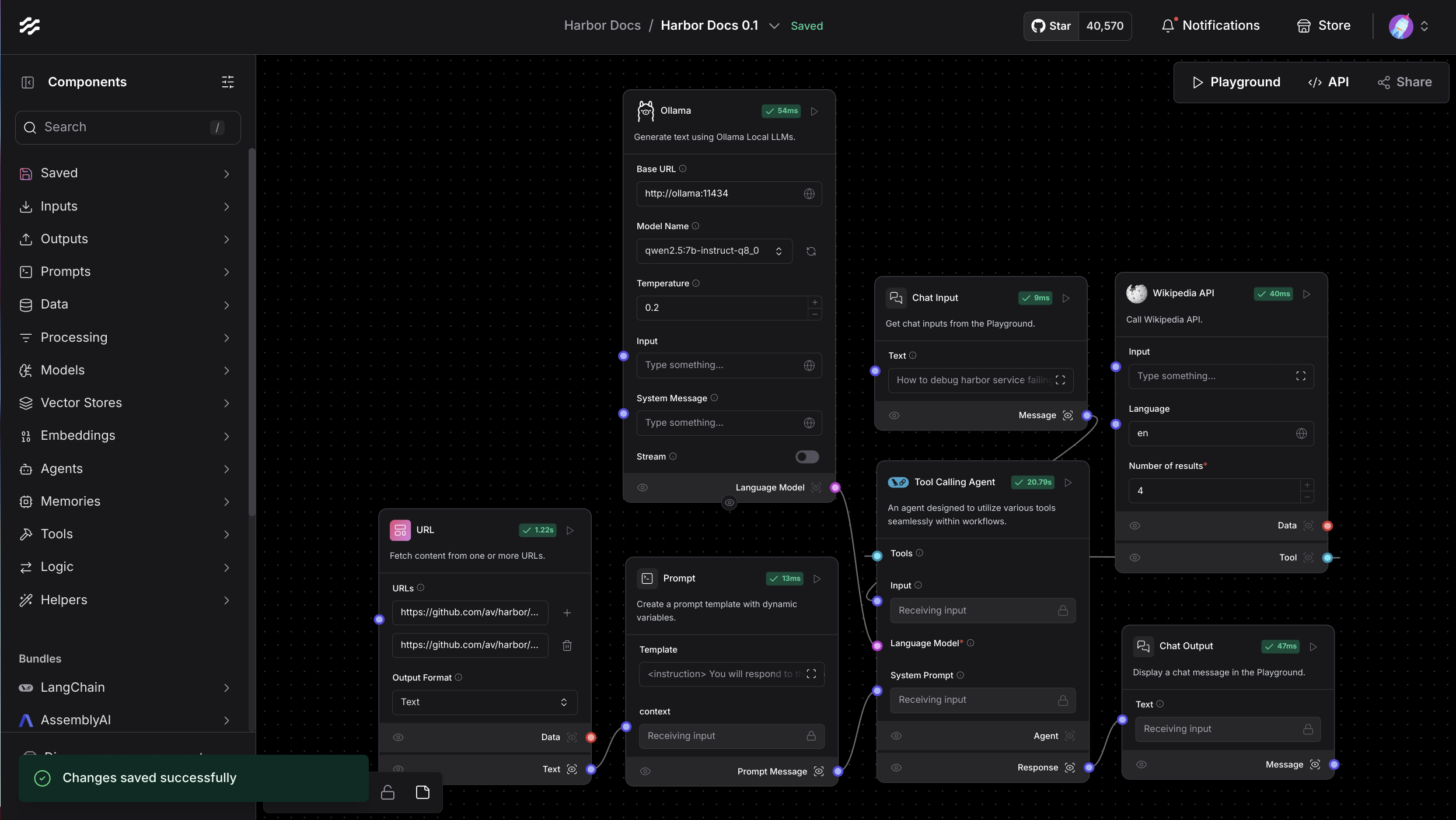Open the API access panel
This screenshot has height=820, width=1456.
[1329, 82]
